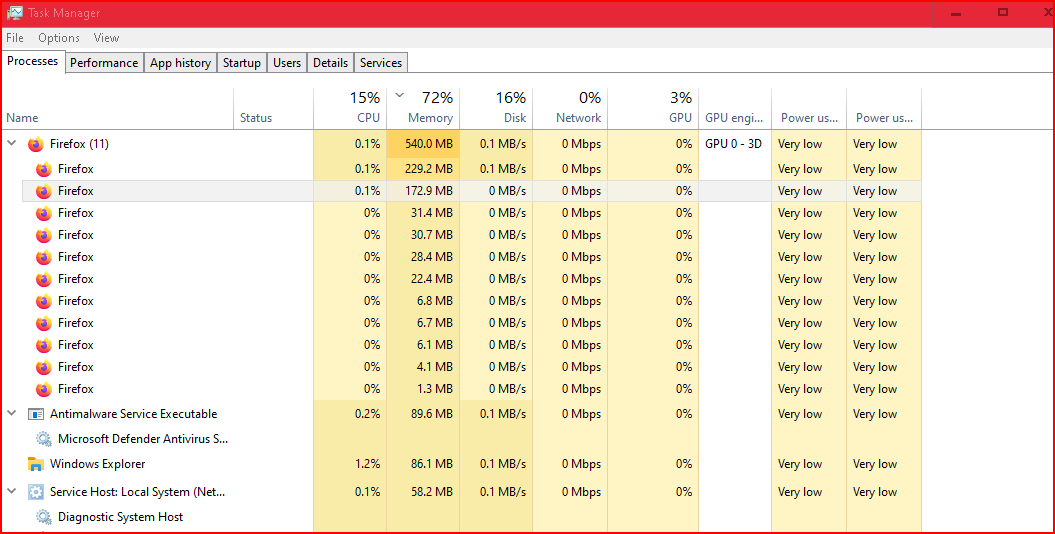Click the Diagnostic System Host gear icon
The width and height of the screenshot is (1055, 534).
[x=44, y=517]
